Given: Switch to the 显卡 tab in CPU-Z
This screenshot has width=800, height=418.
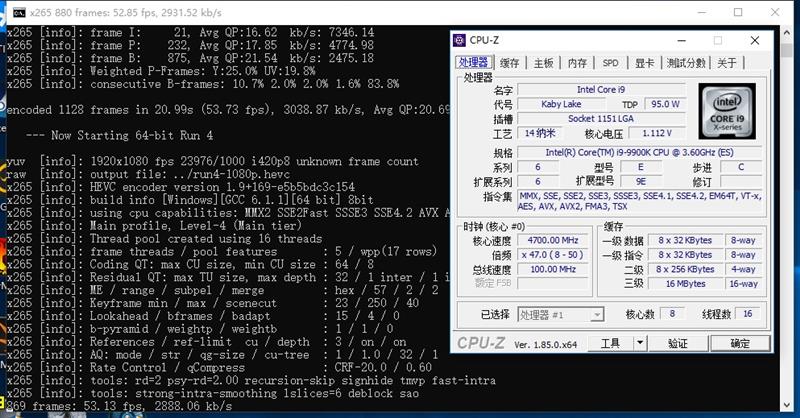Looking at the screenshot, I should [644, 63].
